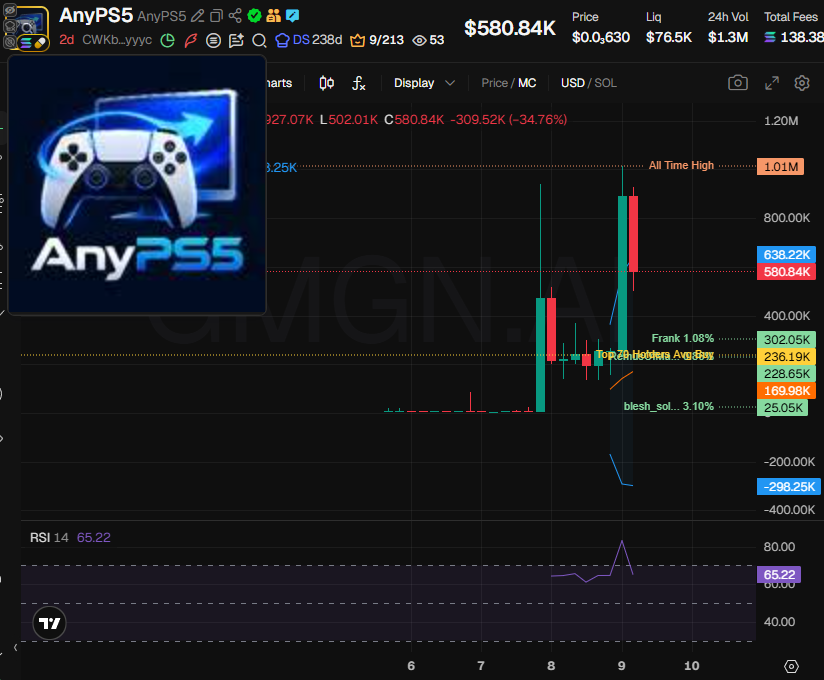Click the chef hat icon on token avatar
Image resolution: width=824 pixels, height=680 pixels.
coord(9,25)
